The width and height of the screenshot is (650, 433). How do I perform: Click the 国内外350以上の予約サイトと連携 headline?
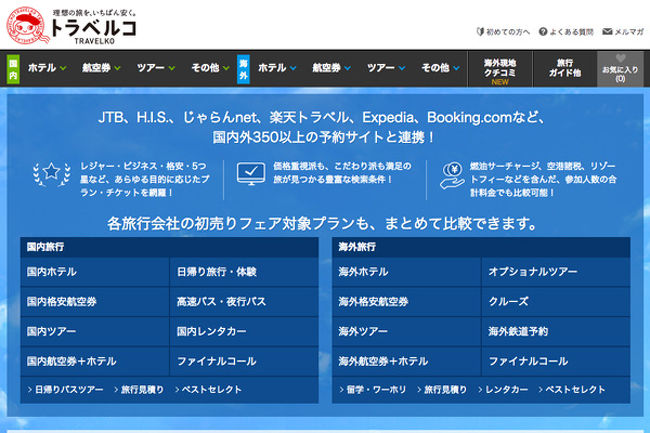pos(323,137)
